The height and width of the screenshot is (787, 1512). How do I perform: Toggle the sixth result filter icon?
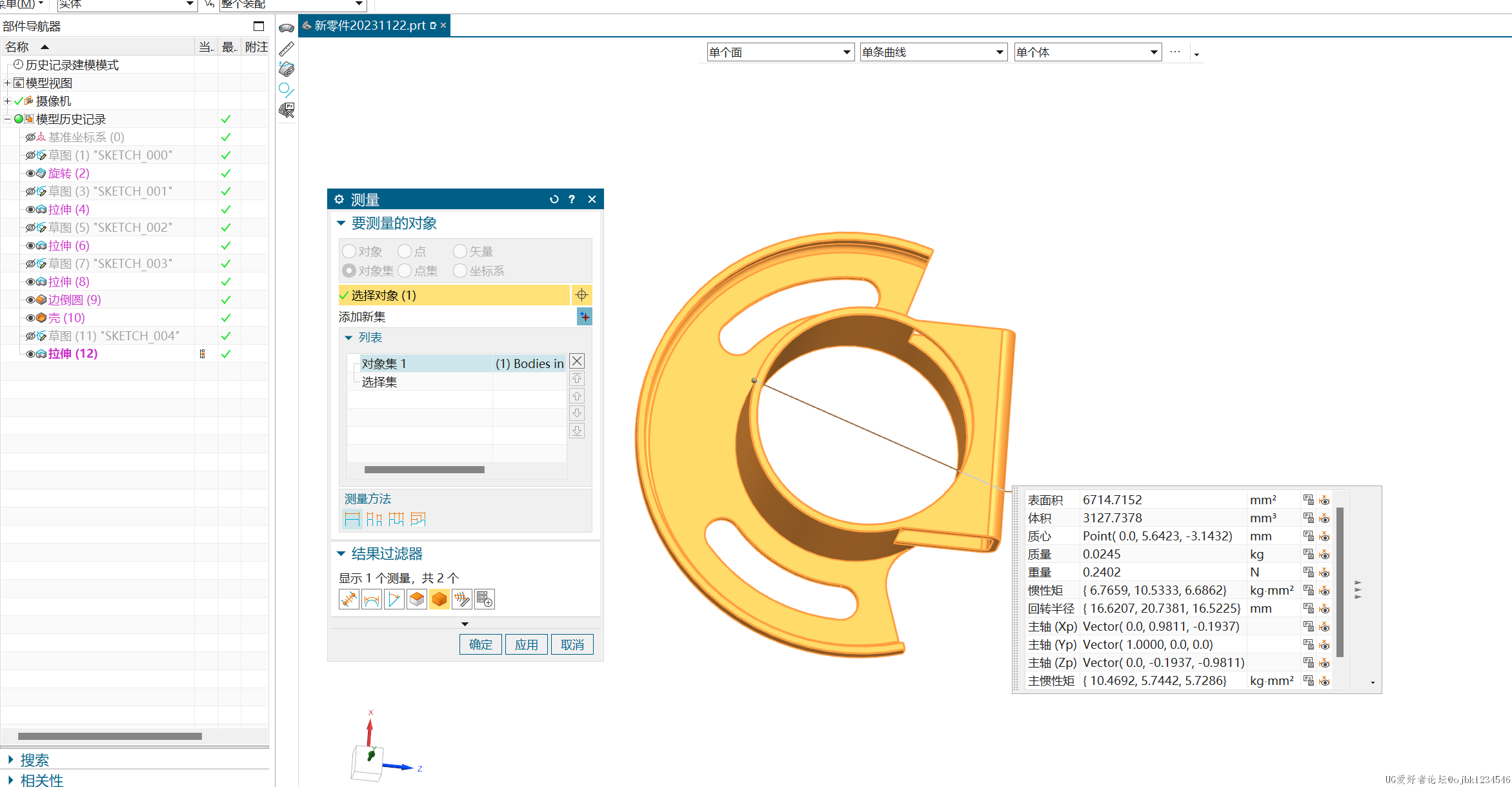(x=462, y=599)
